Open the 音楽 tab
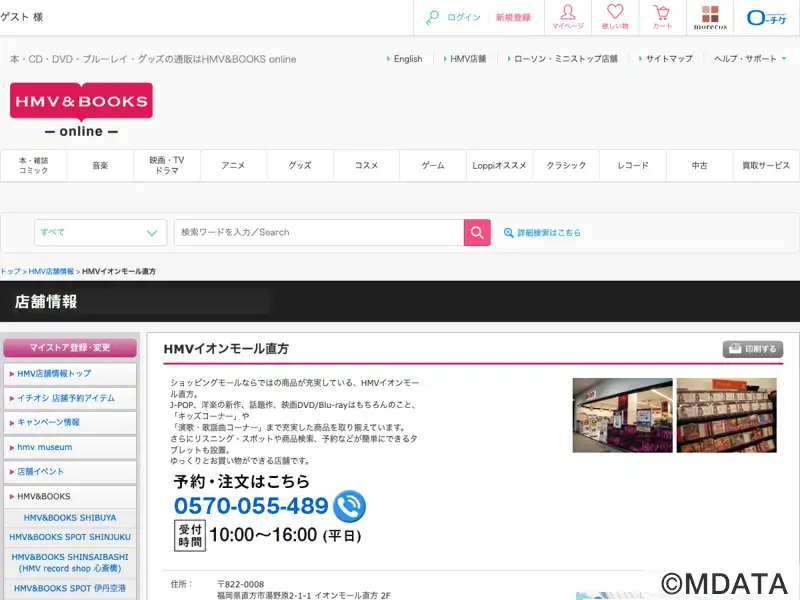The image size is (800, 600). point(100,165)
